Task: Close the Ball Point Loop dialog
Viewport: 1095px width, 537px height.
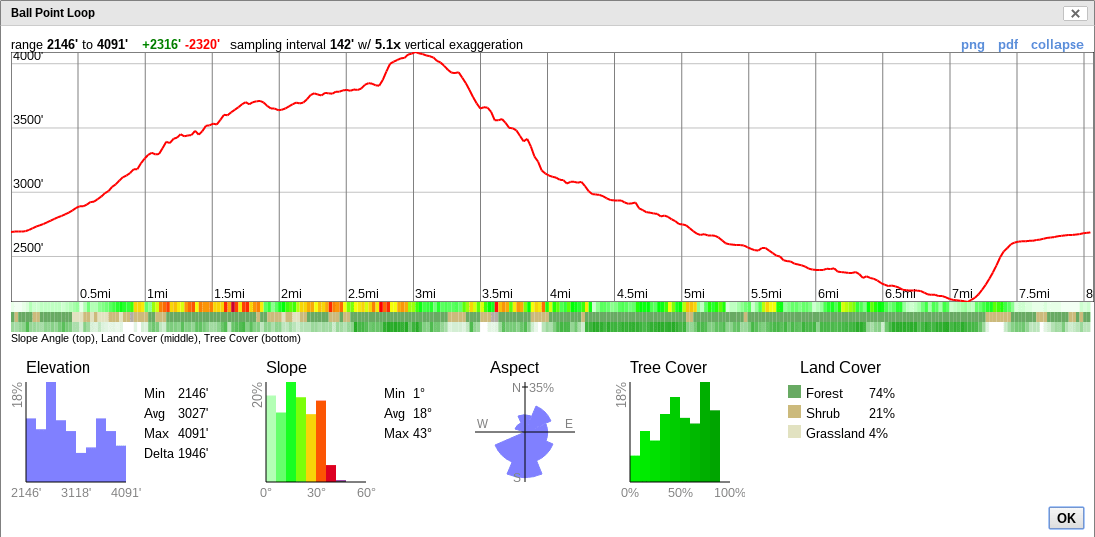Action: point(1075,13)
